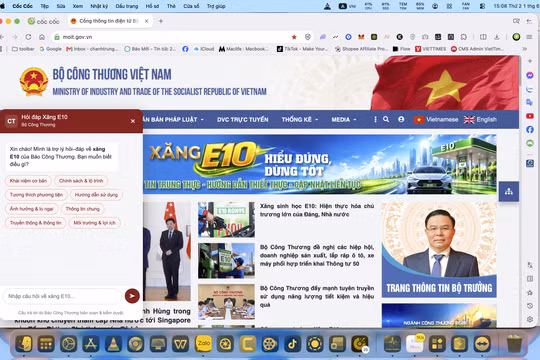Choose the Ảnh hưởng & lo ngại chip
This screenshot has width=540, height=360.
[31, 209]
